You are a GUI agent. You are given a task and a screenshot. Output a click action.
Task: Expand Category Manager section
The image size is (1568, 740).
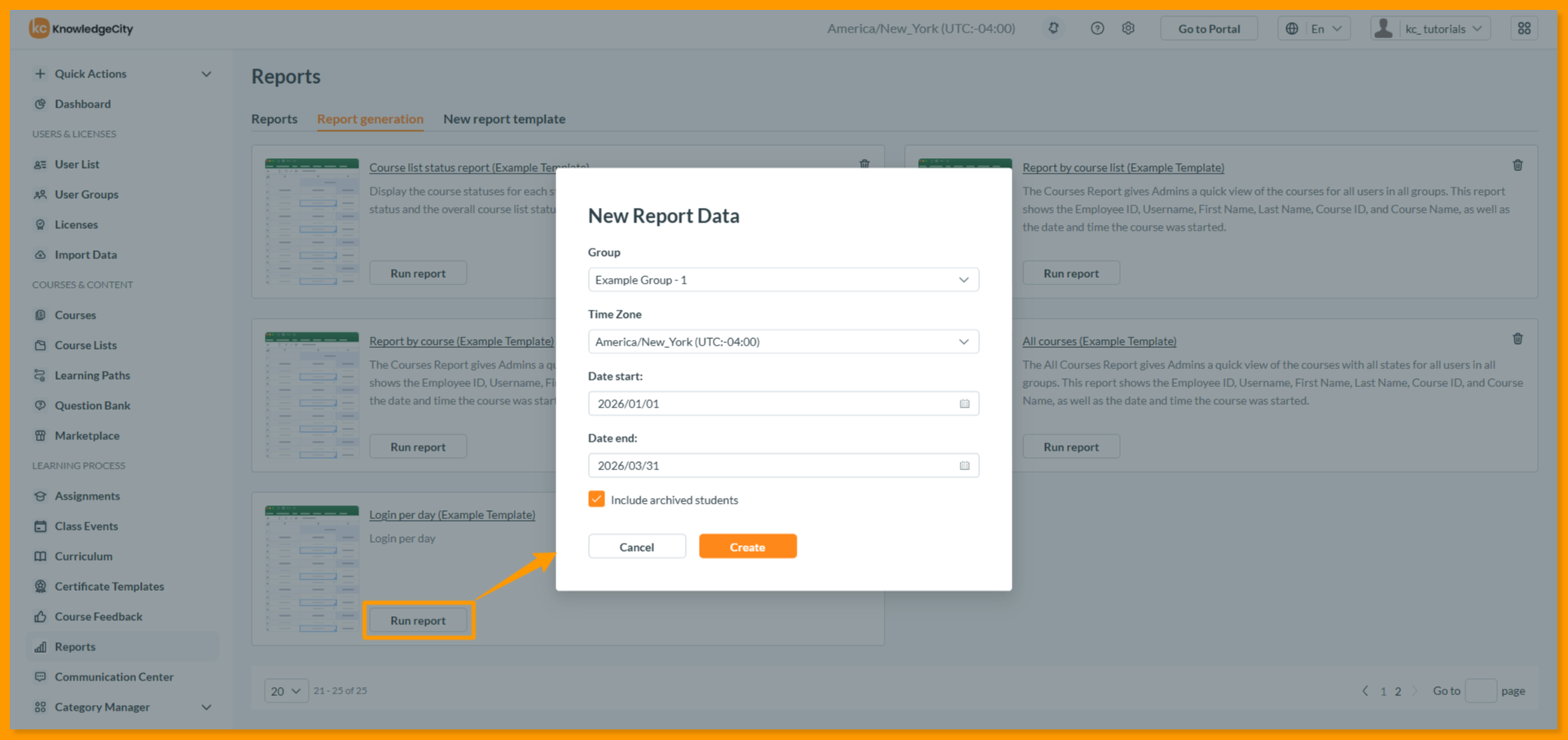[122, 707]
